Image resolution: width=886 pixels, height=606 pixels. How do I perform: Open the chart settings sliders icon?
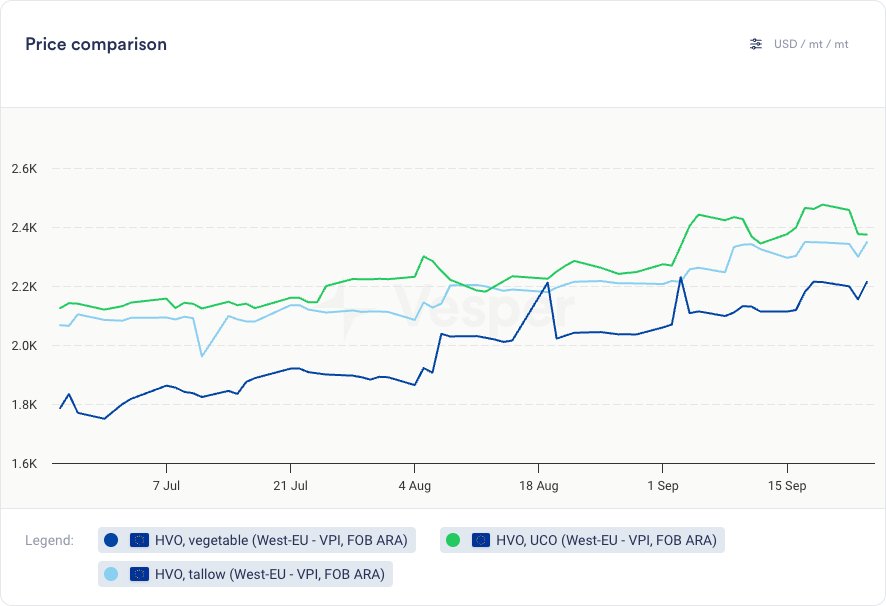(x=756, y=44)
